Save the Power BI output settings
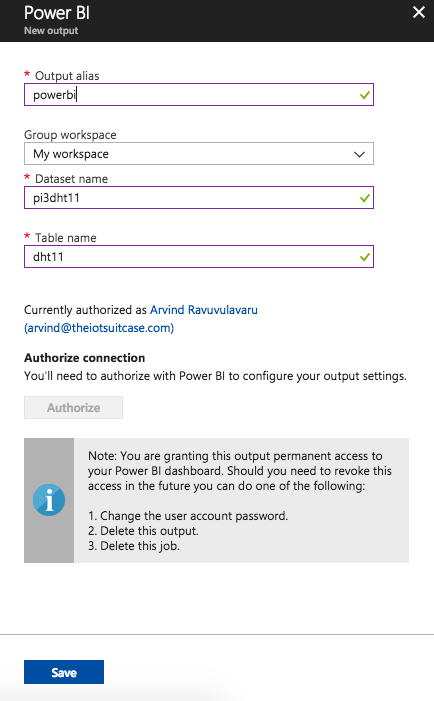Viewport: 434px width, 701px height. pyautogui.click(x=64, y=672)
